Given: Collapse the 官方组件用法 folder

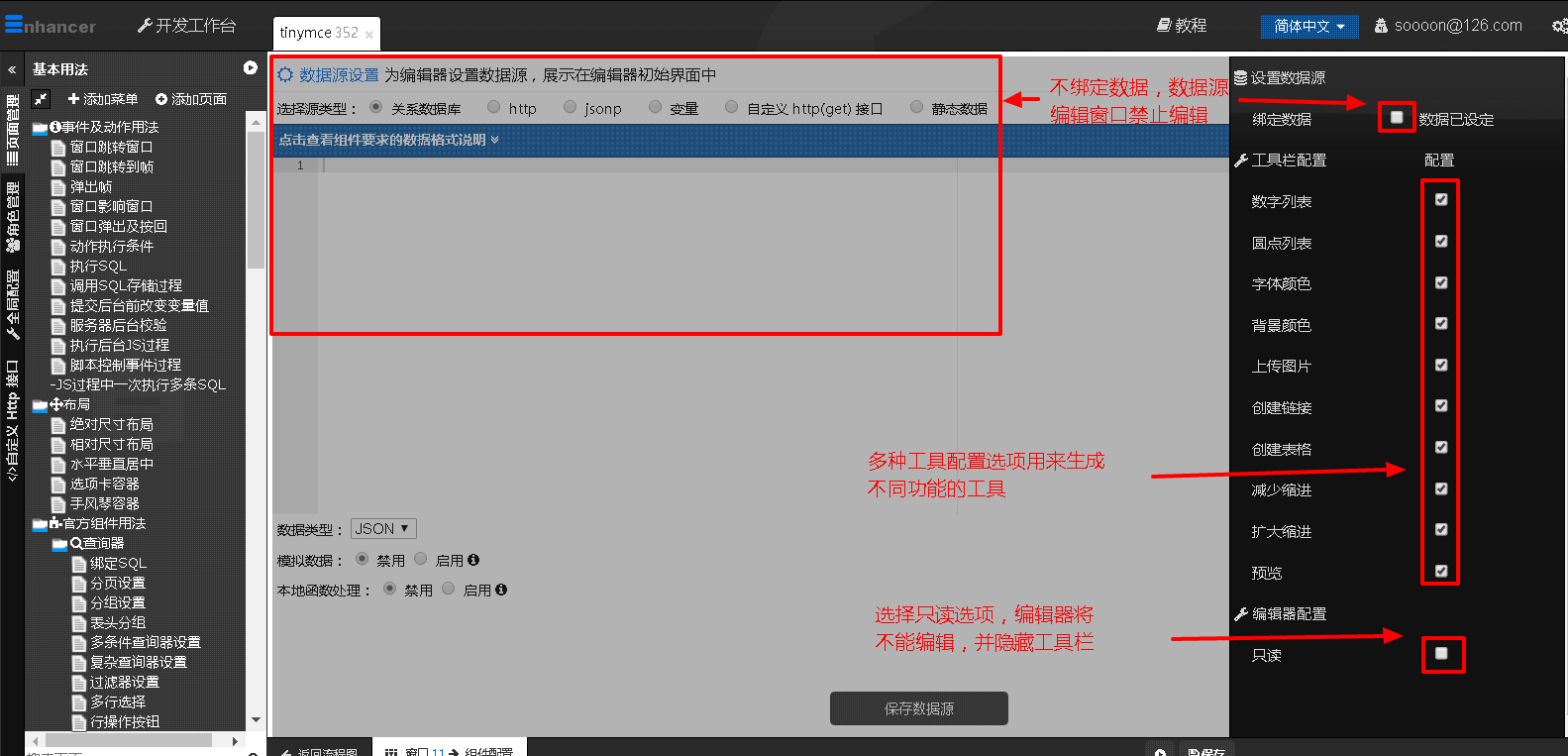Looking at the screenshot, I should [40, 524].
